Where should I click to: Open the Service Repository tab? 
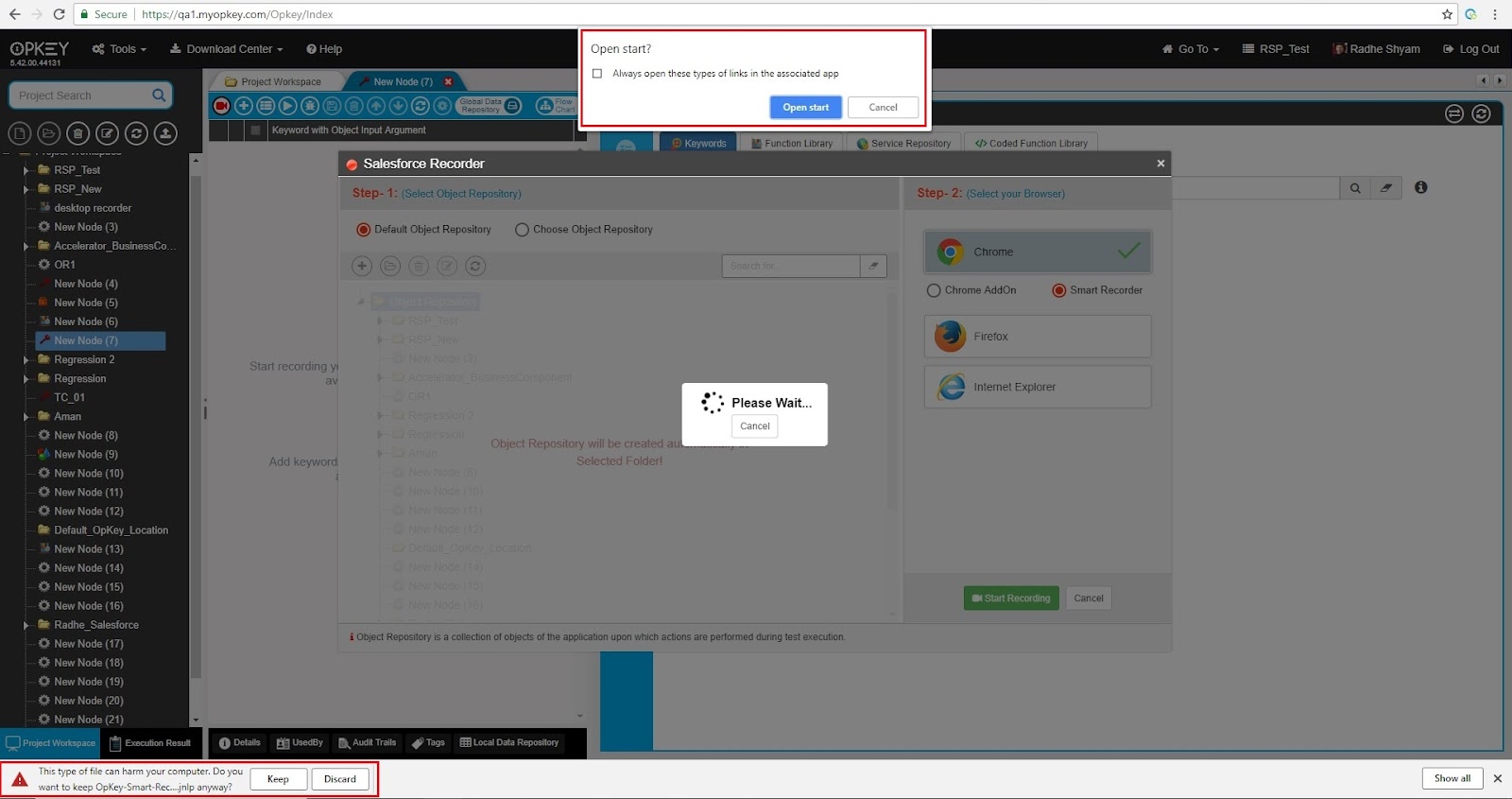click(903, 143)
